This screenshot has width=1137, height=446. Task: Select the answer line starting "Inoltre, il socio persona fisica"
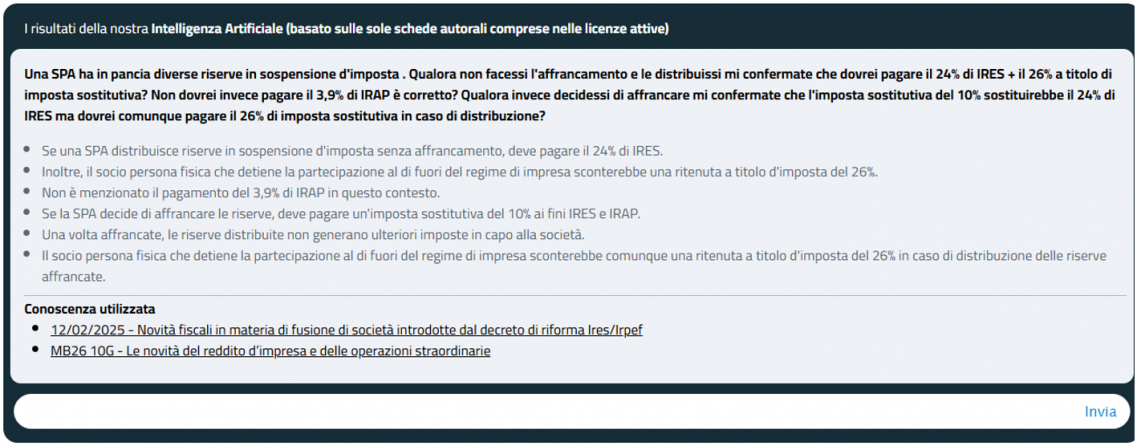(459, 172)
